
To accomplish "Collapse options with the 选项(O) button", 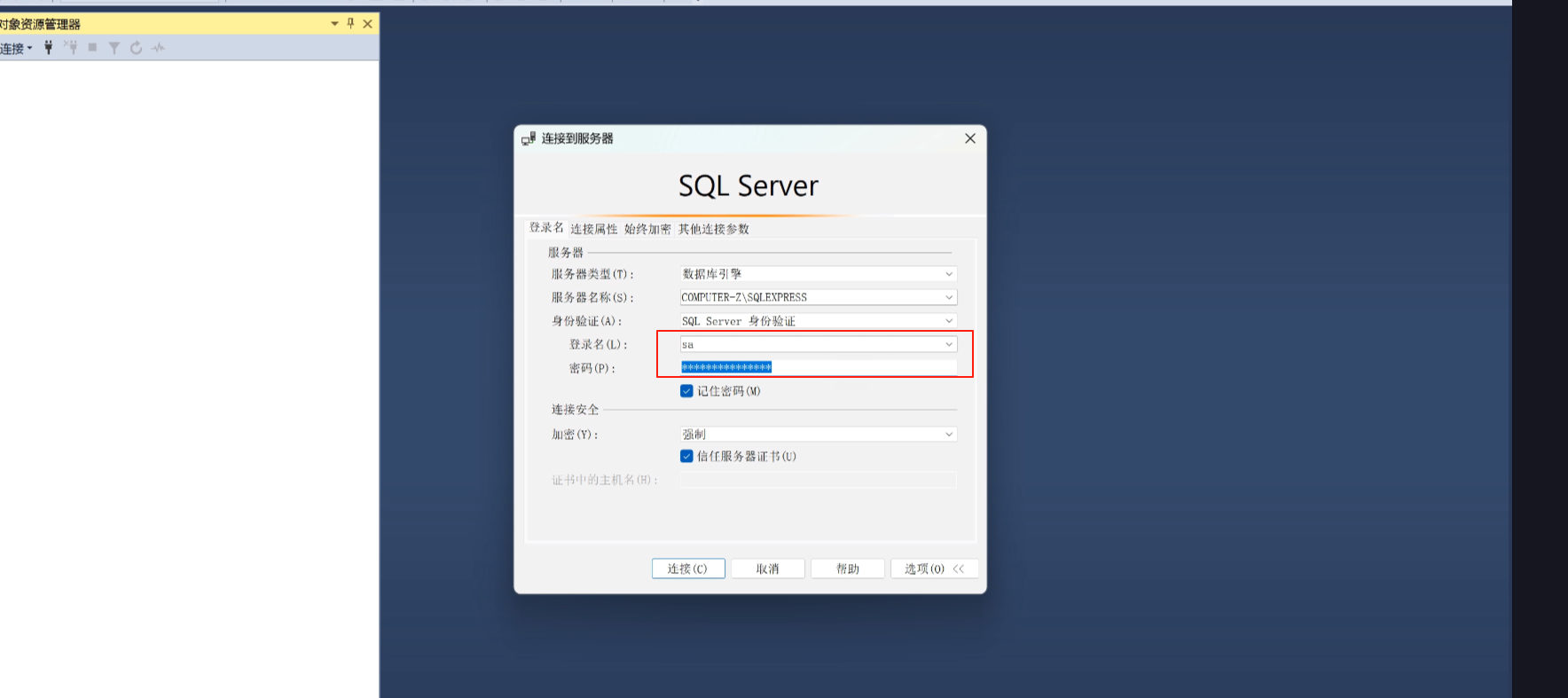I will coord(935,569).
